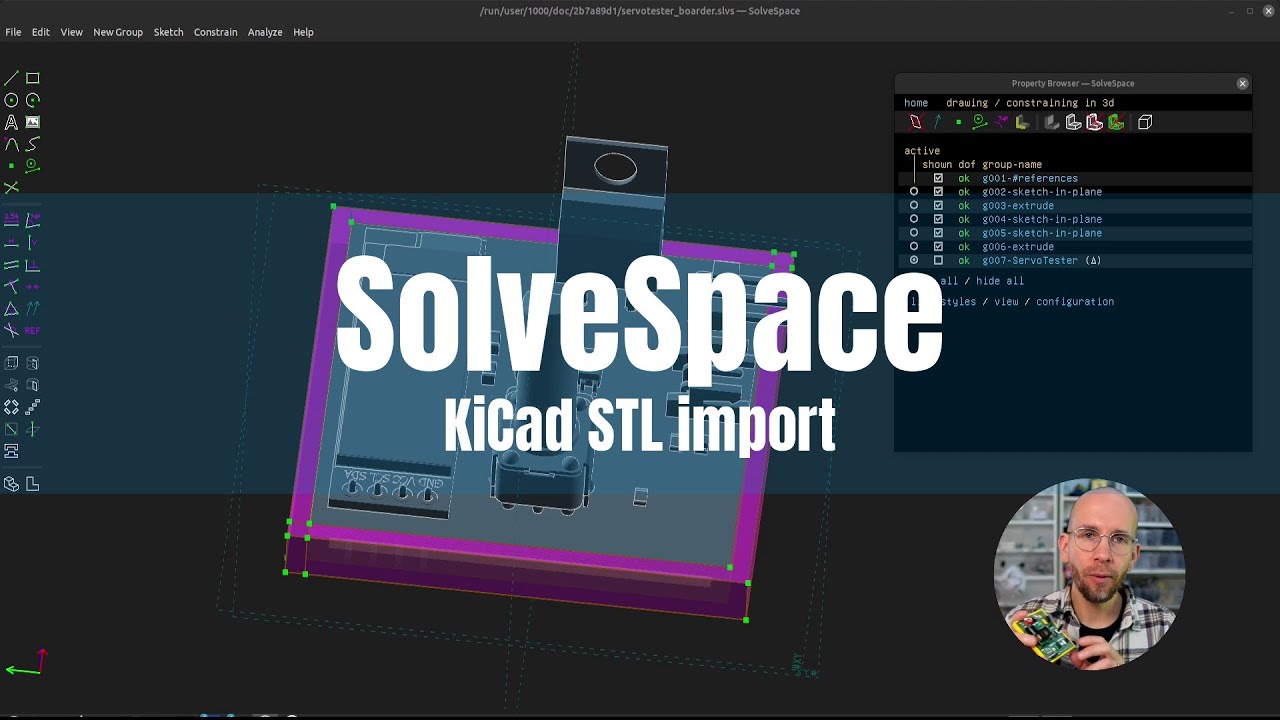The height and width of the screenshot is (720, 1280).
Task: Open the Sketch menu
Action: 168,32
